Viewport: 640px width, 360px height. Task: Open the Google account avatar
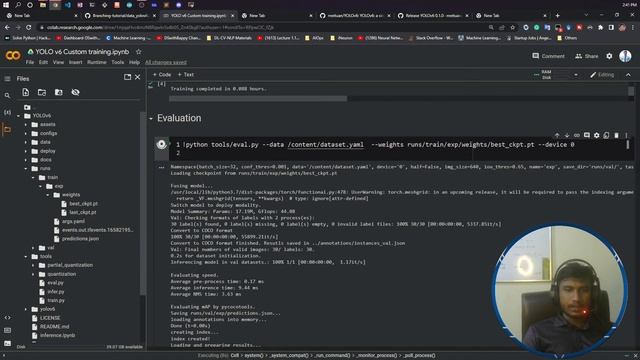tap(625, 56)
